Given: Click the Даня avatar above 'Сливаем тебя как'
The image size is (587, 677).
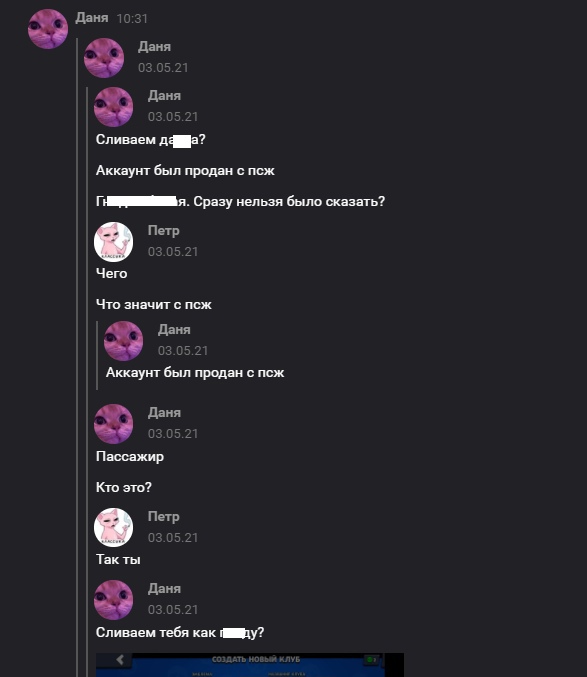Looking at the screenshot, I should pos(114,600).
